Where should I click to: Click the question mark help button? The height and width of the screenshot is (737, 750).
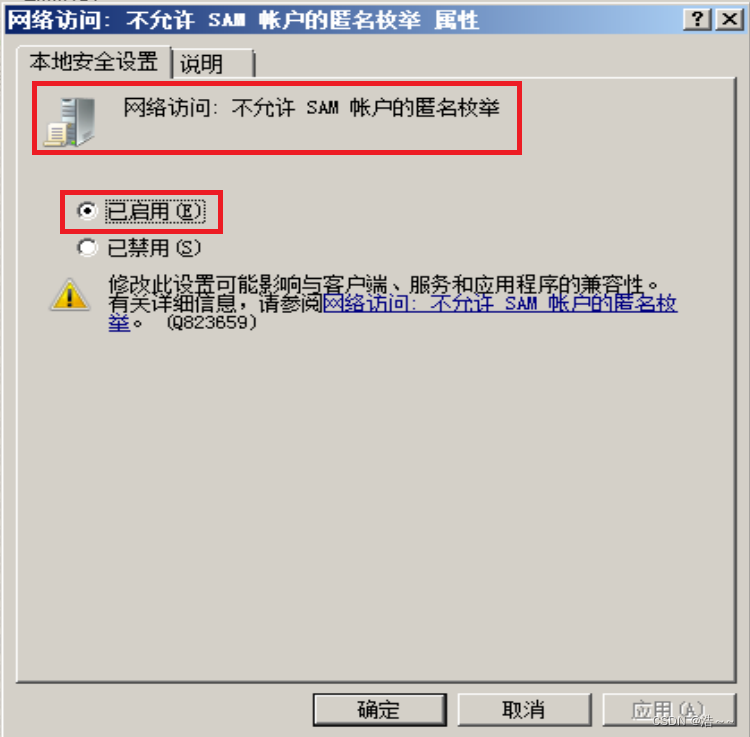tap(697, 20)
